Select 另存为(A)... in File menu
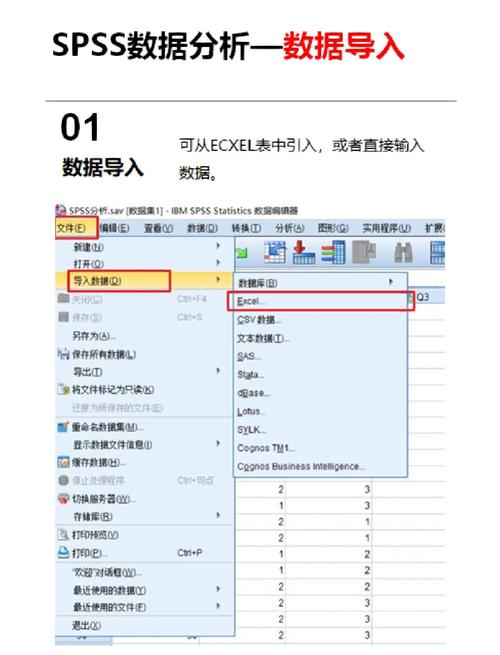The height and width of the screenshot is (655, 500). pos(145,335)
